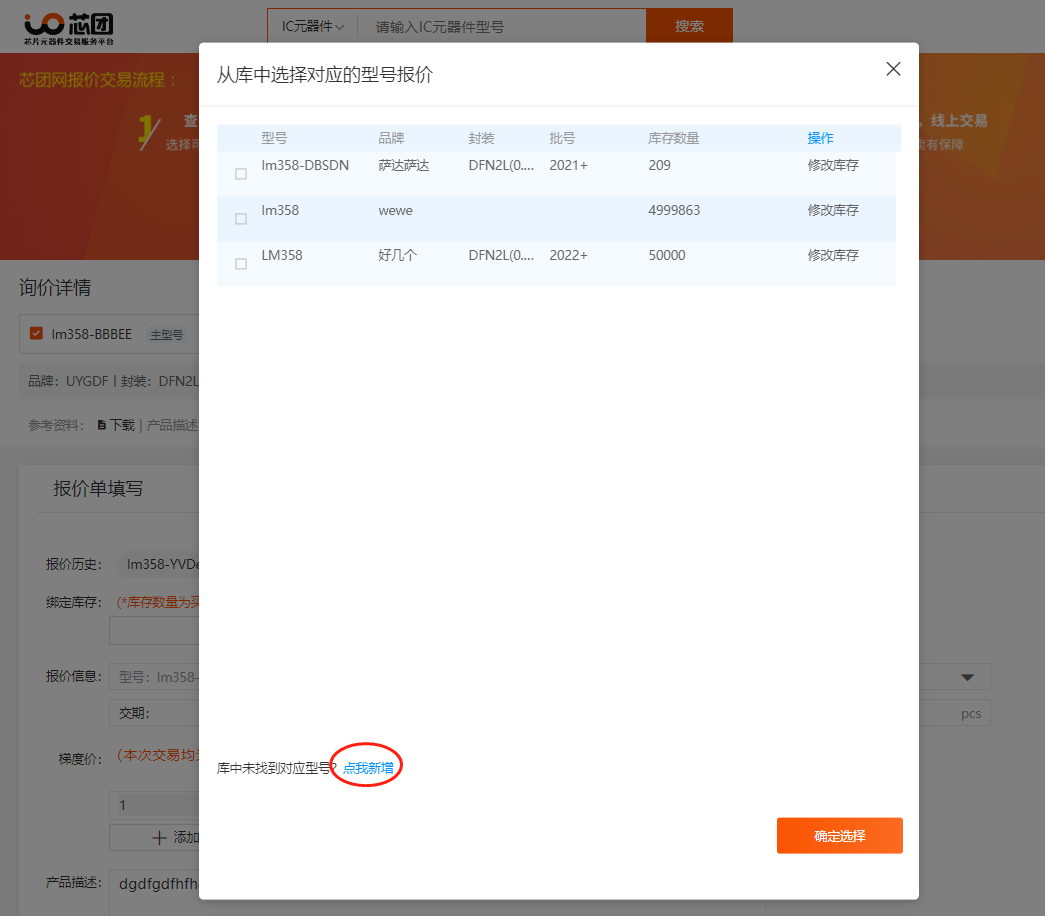1045x916 pixels.
Task: Click the lm358-YVD quote history tag
Action: pos(159,565)
